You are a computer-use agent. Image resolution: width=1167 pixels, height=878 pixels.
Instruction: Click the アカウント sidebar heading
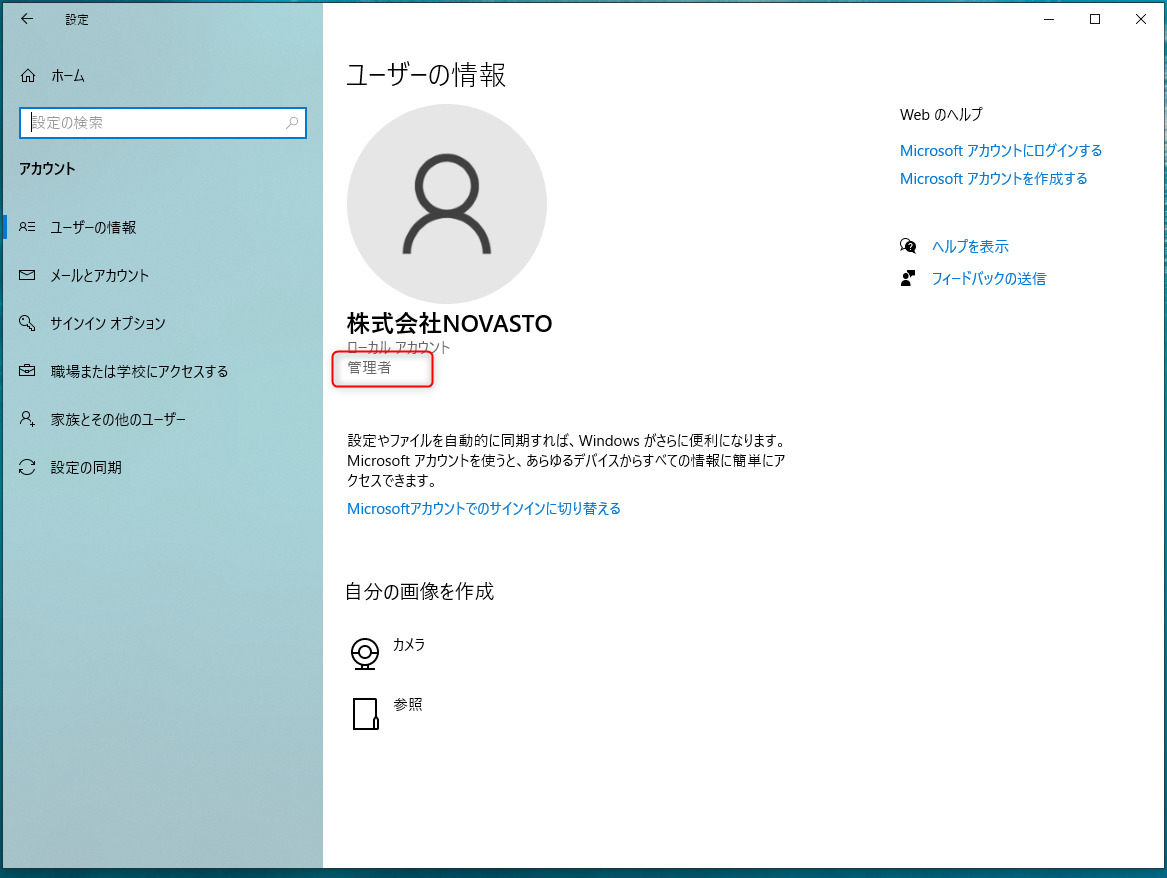pyautogui.click(x=47, y=169)
